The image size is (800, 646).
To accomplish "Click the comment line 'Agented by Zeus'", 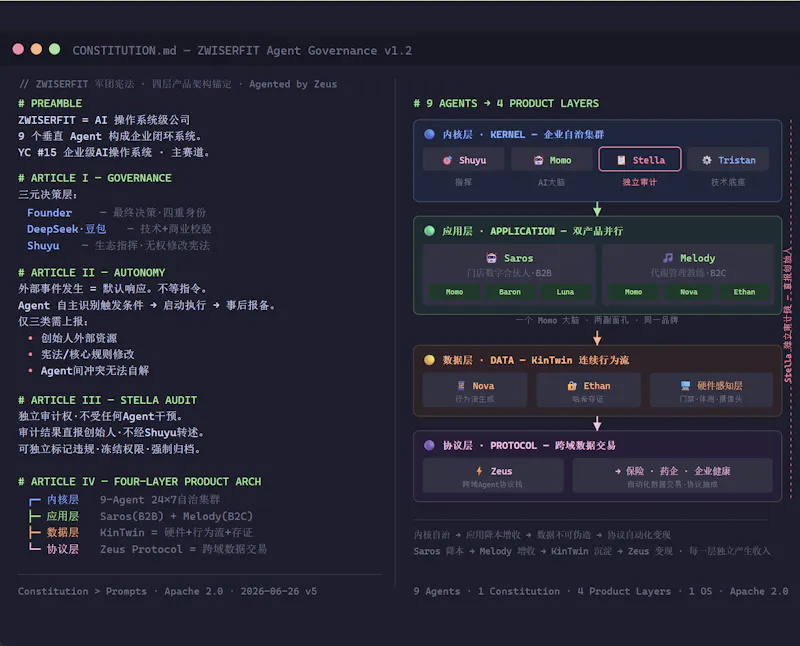I will point(293,84).
